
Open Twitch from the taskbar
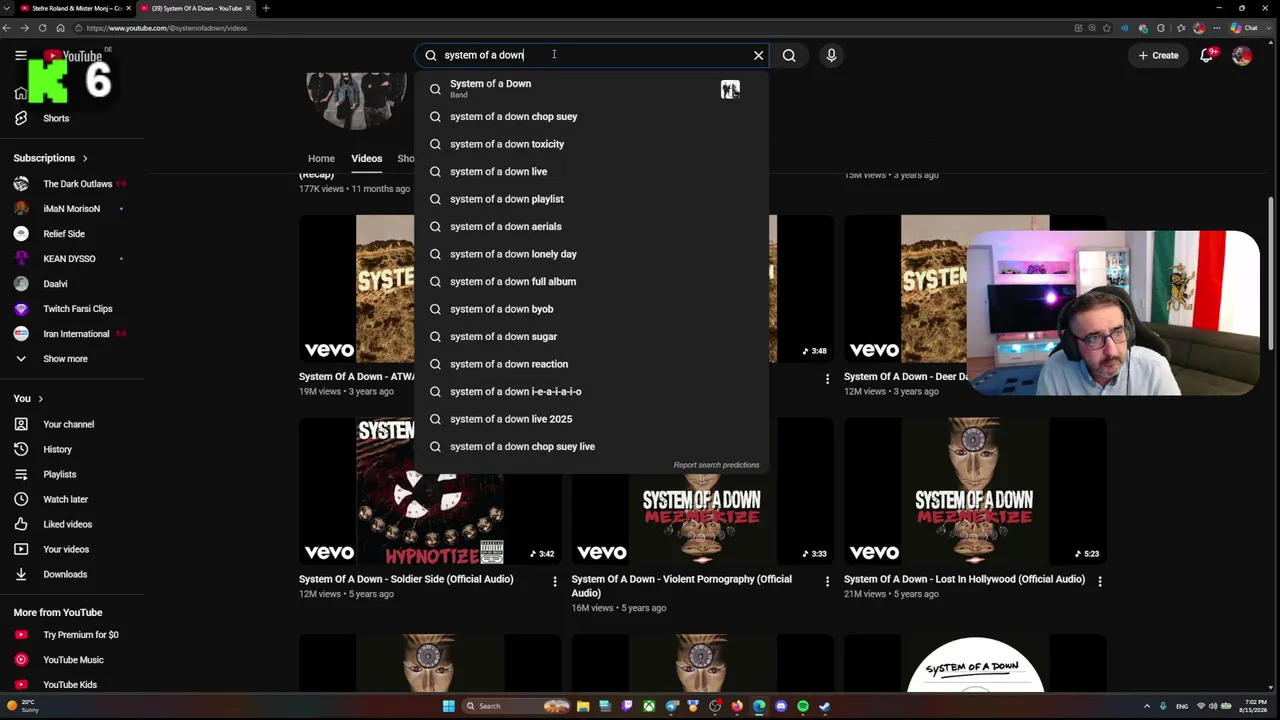click(627, 706)
